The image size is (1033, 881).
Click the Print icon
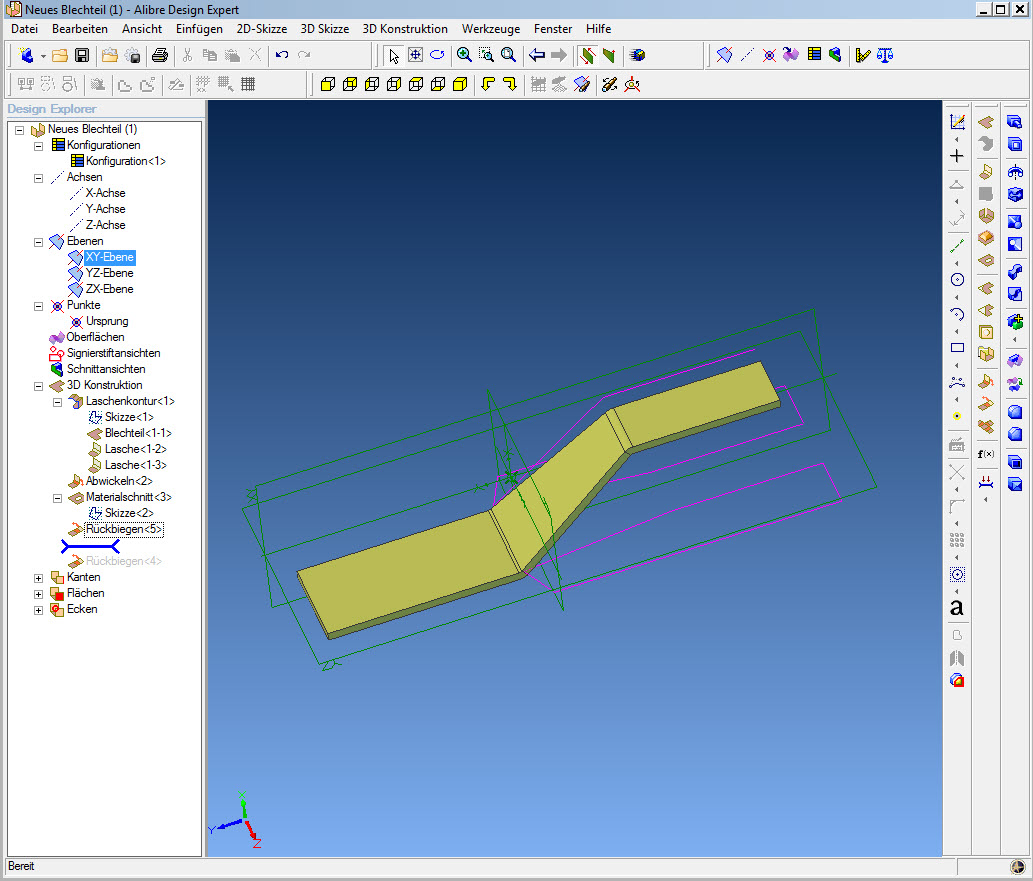pos(159,55)
